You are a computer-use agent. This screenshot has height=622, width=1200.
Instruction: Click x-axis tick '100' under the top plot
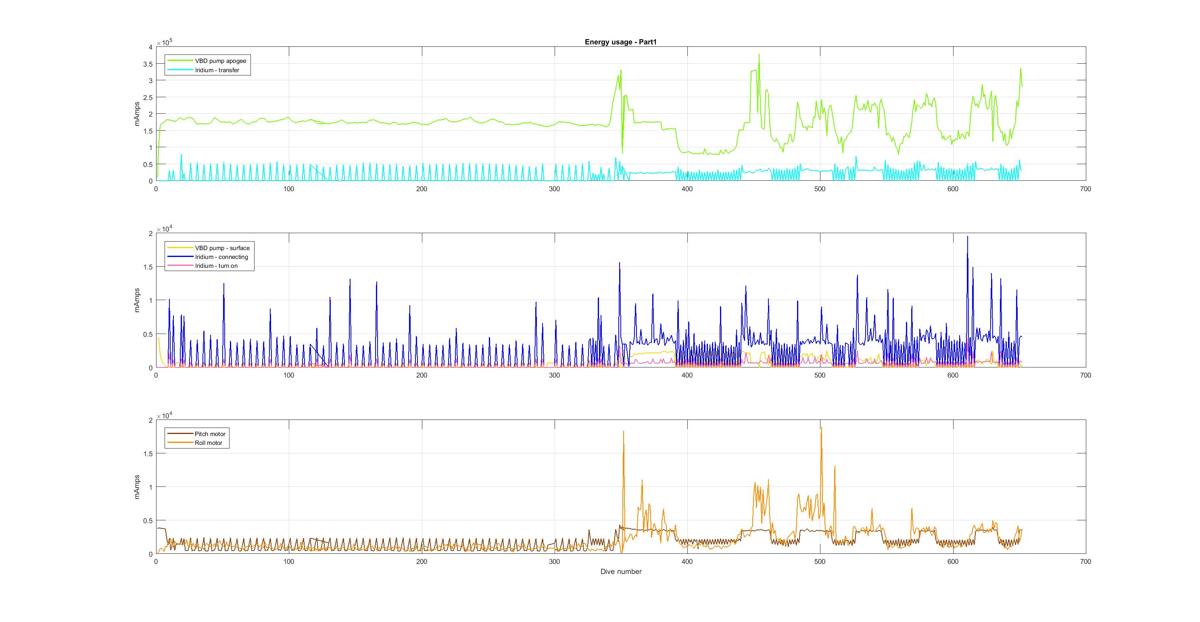point(288,188)
